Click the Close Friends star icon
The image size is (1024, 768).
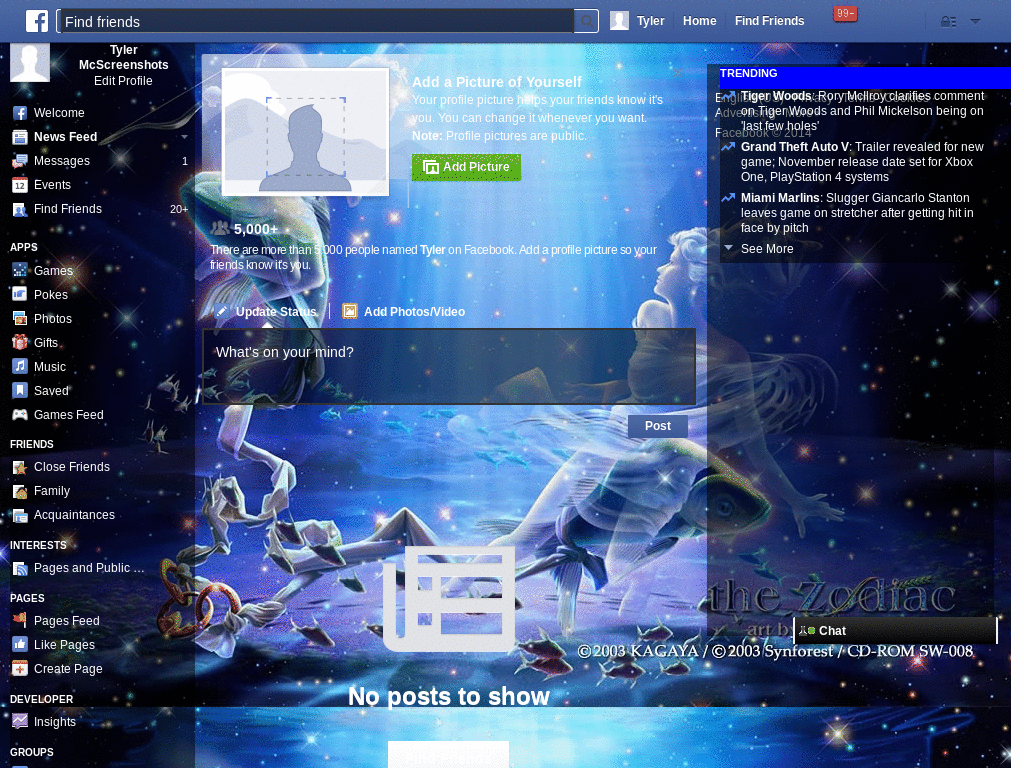click(x=20, y=468)
